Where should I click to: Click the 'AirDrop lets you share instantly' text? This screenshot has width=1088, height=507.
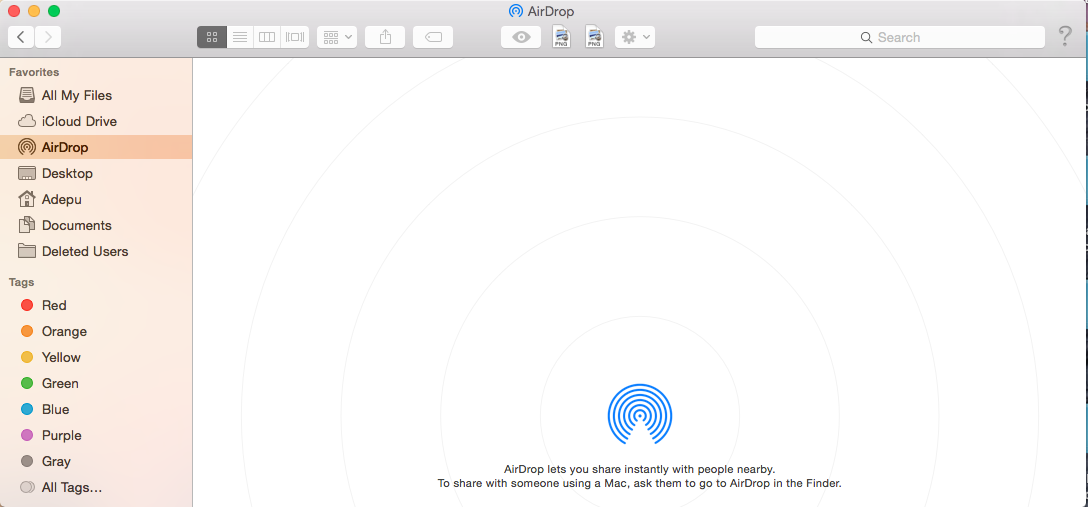(639, 469)
